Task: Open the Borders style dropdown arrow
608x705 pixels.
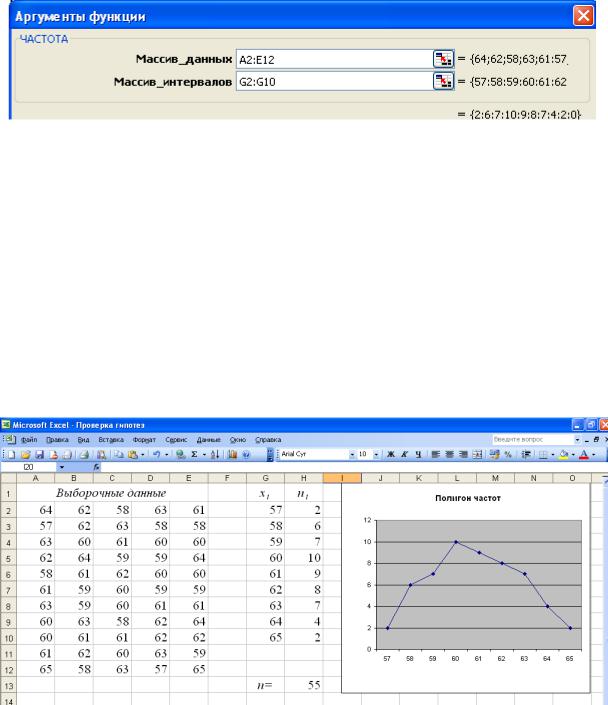Action: (x=553, y=454)
